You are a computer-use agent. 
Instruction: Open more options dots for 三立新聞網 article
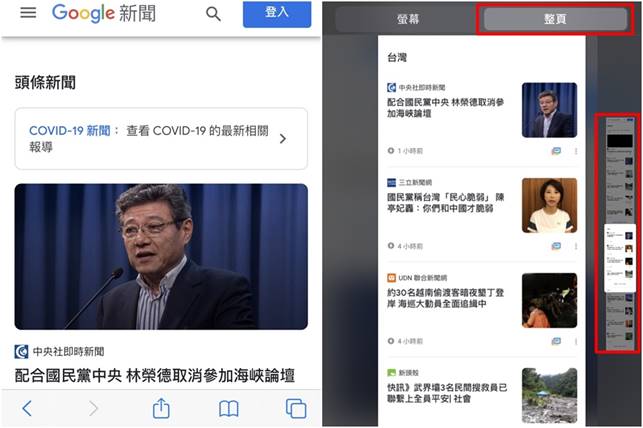click(x=576, y=246)
